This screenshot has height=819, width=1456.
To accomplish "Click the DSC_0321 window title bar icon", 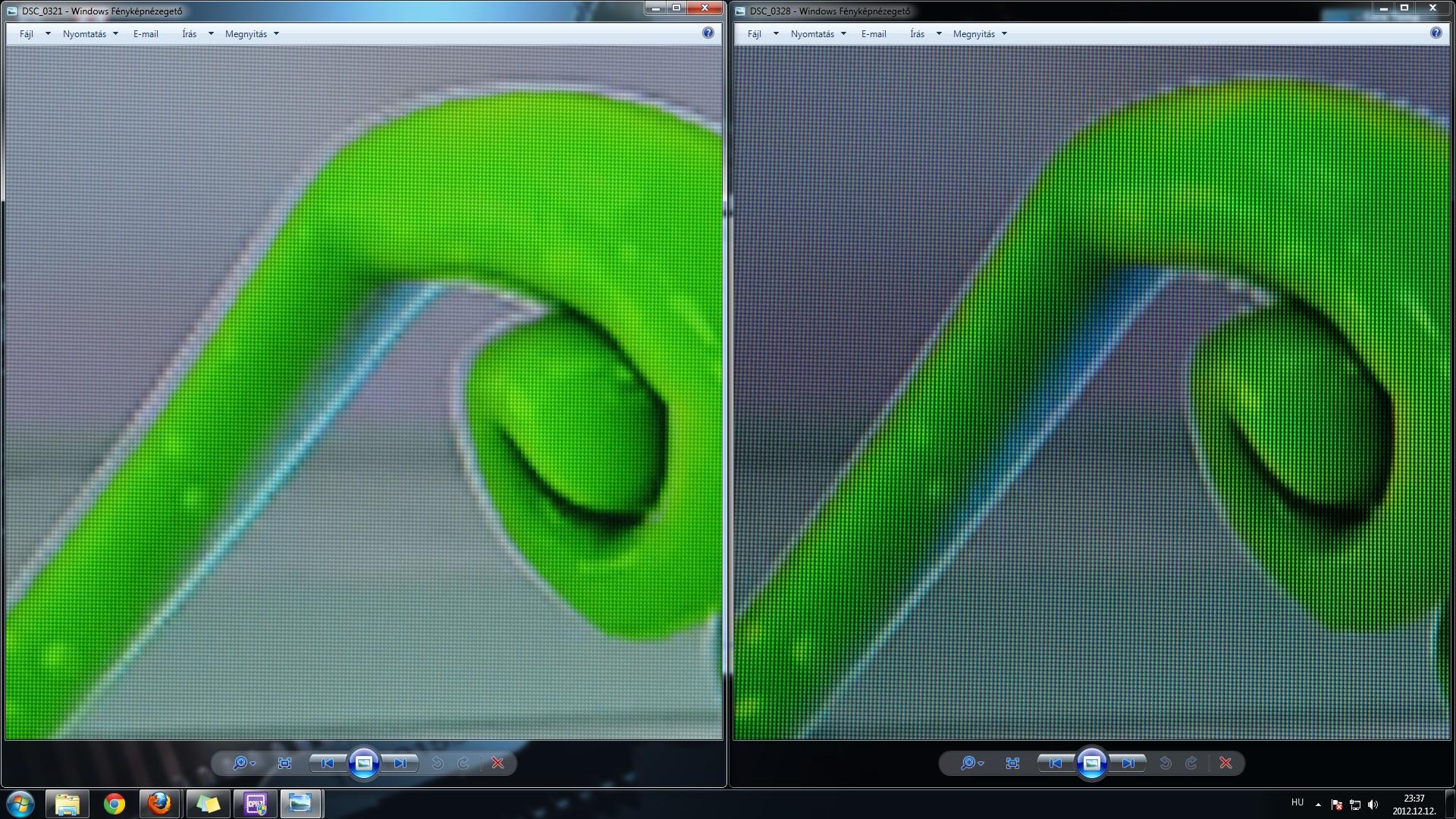I will pos(11,11).
